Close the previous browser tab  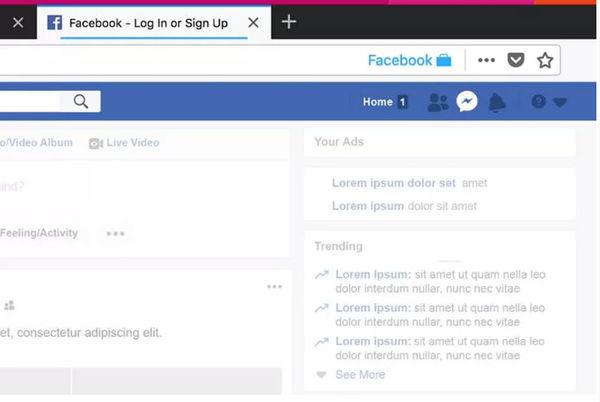point(18,23)
